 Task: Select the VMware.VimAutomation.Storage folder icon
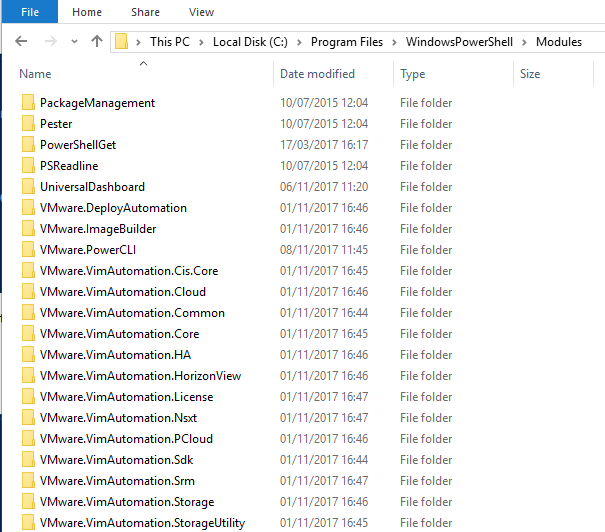click(x=28, y=502)
